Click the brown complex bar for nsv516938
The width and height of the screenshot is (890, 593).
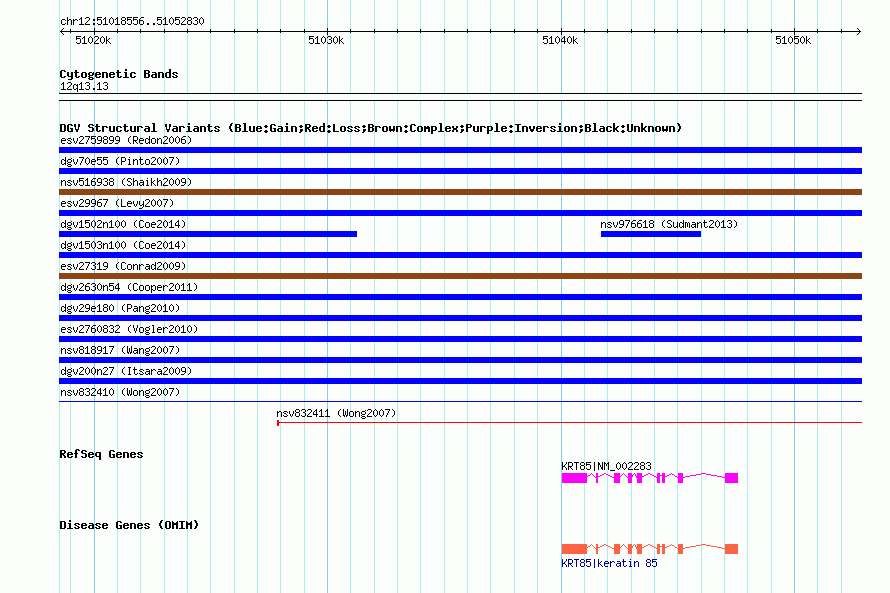(x=460, y=192)
